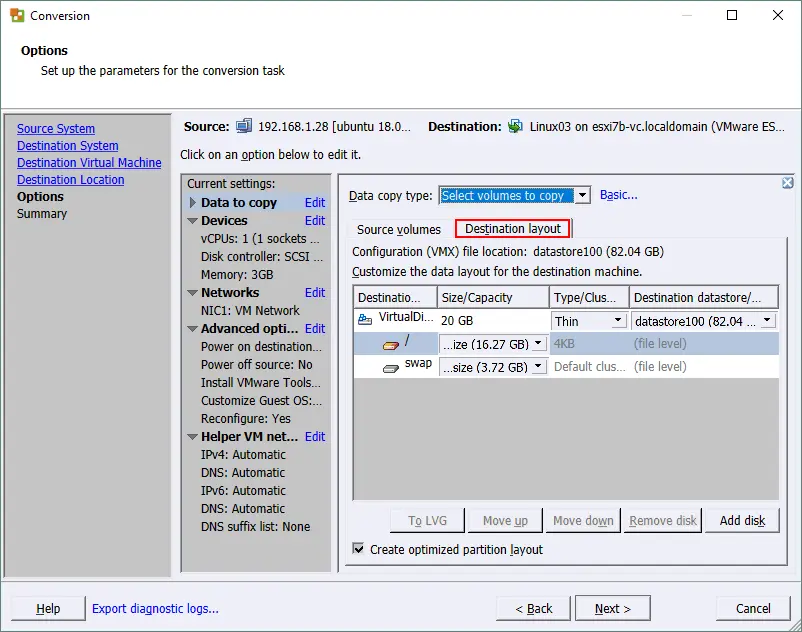Click the Summary step label
Screen dimensions: 802x632
pos(42,213)
